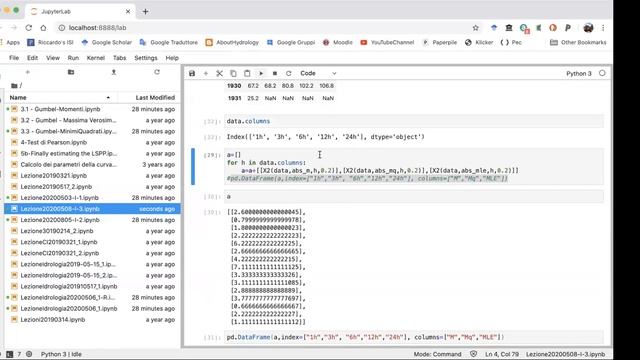Image resolution: width=640 pixels, height=360 pixels.
Task: Select Lezioni20190314.ipynb file
Action: coord(92,320)
